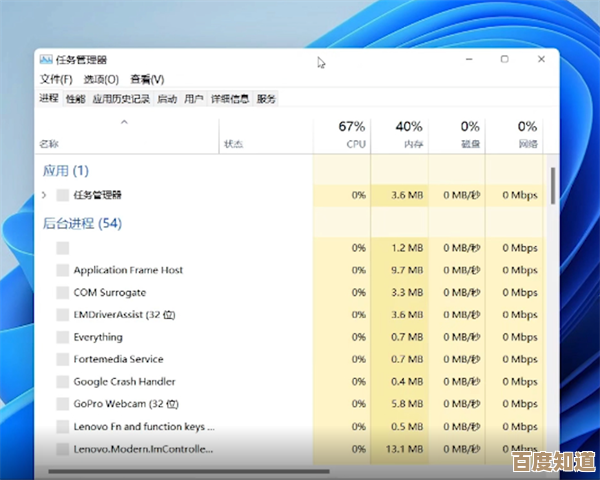600x480 pixels.
Task: Click the horizontal scrollbar at window bottom
Action: point(189,472)
